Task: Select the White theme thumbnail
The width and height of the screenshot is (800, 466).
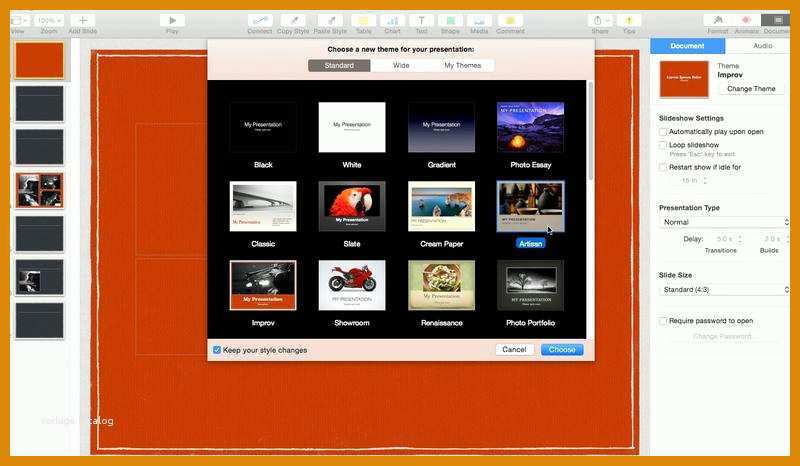Action: (x=352, y=127)
